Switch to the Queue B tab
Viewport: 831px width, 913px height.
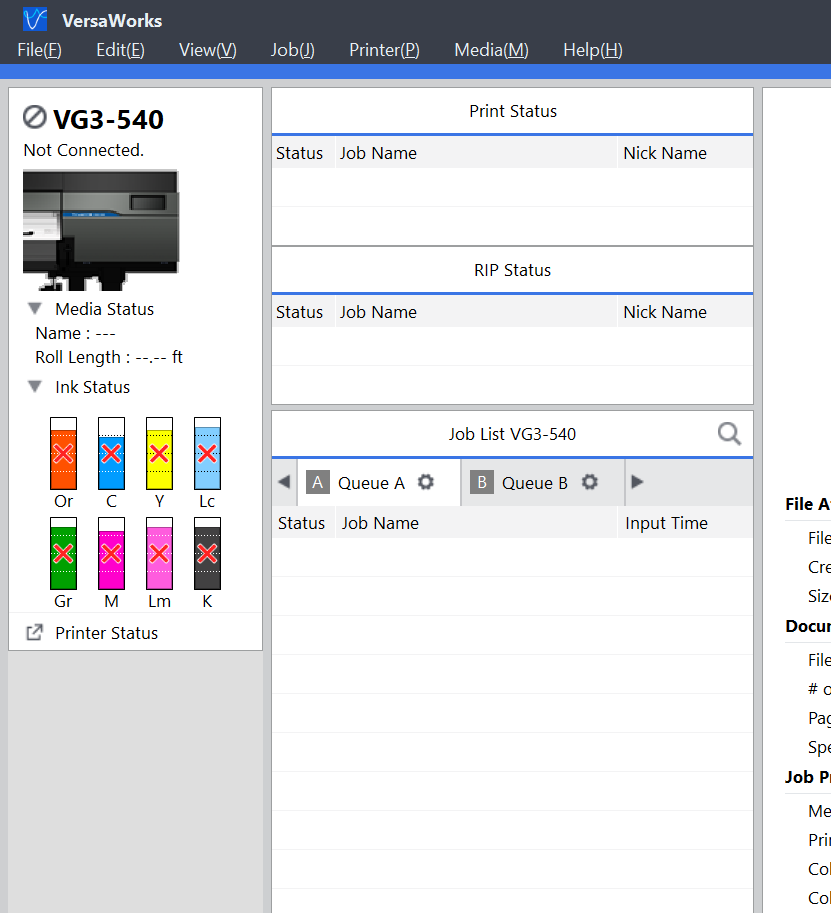543,482
